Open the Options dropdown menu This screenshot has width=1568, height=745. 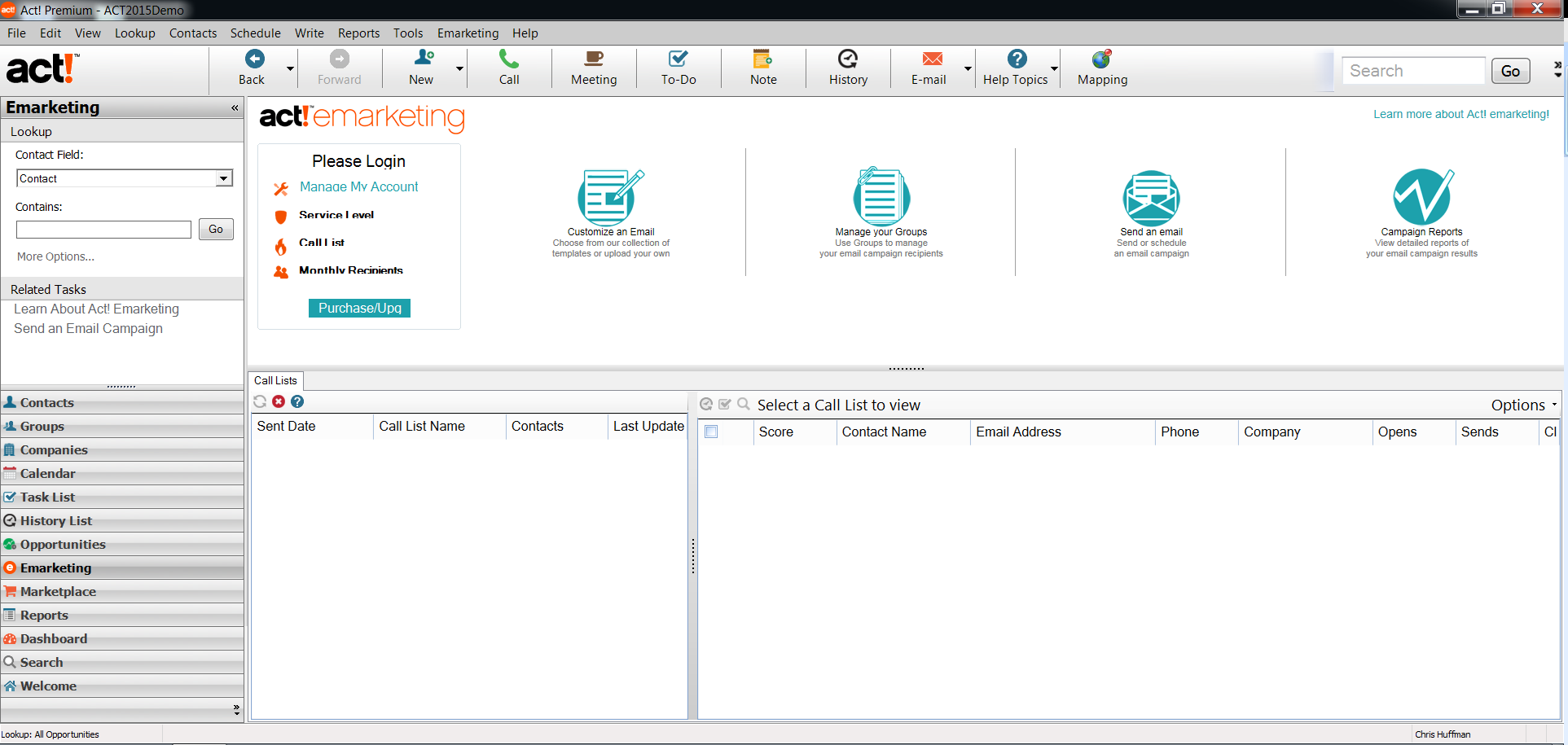click(x=1523, y=405)
